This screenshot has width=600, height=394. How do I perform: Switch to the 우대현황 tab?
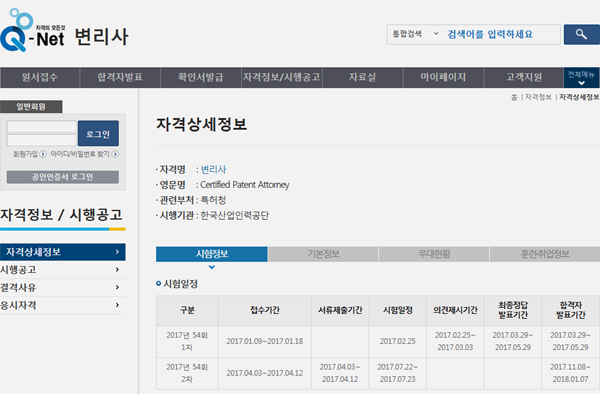click(434, 254)
